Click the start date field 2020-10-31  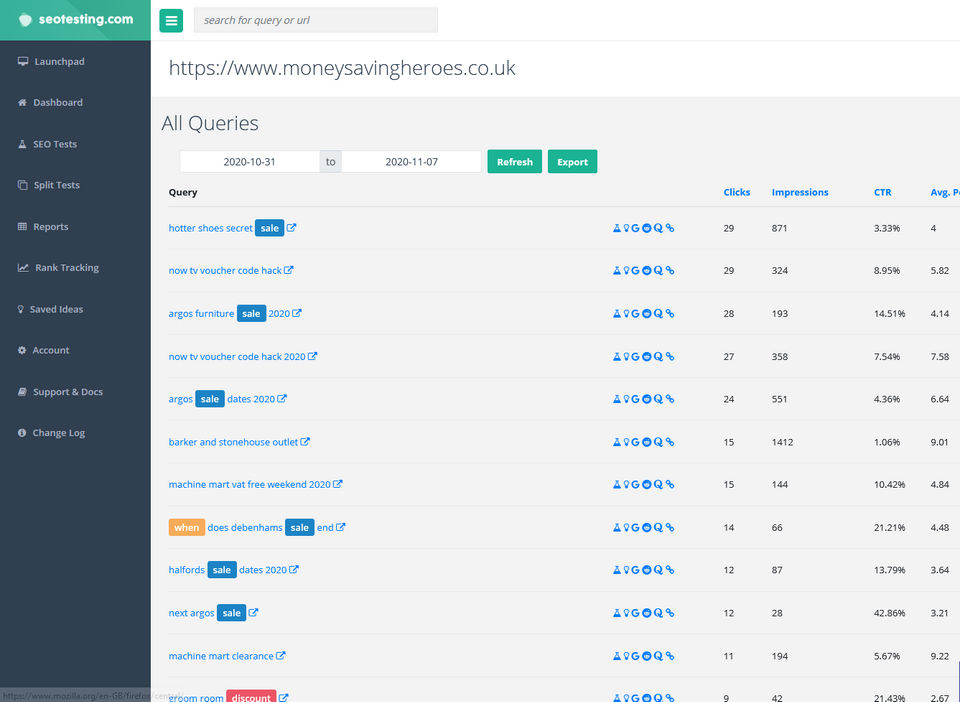coord(249,162)
